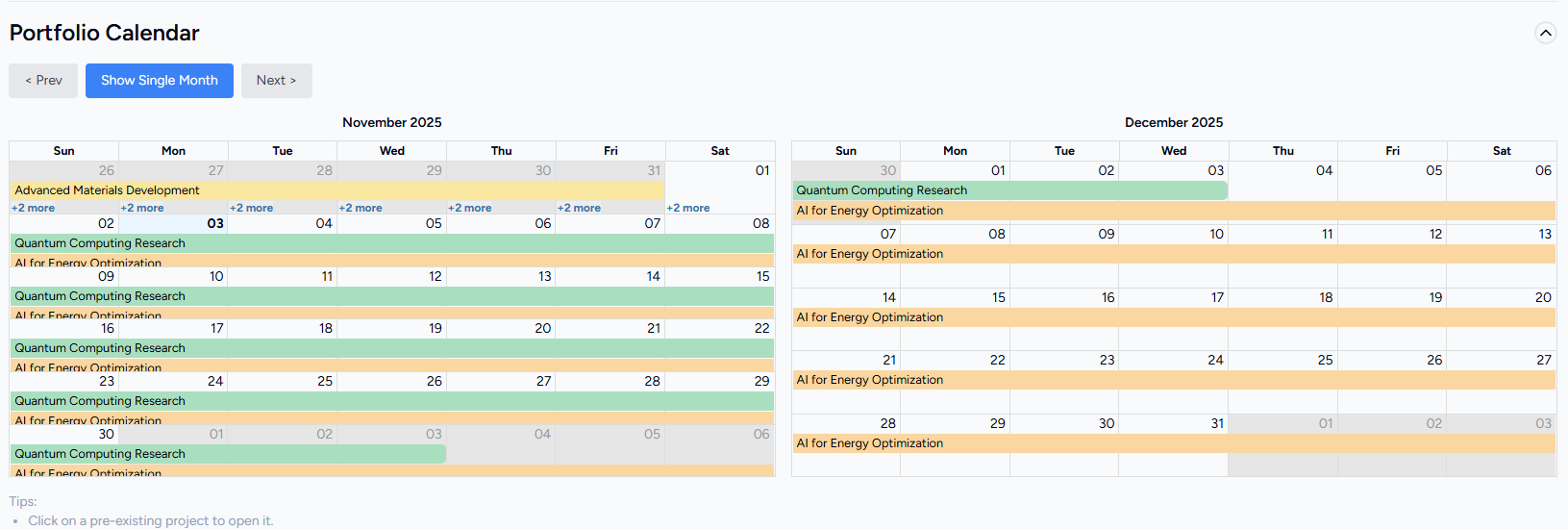The image size is (1568, 529).
Task: Open AI for Energy Optimization in December 21 week
Action: (x=1173, y=380)
